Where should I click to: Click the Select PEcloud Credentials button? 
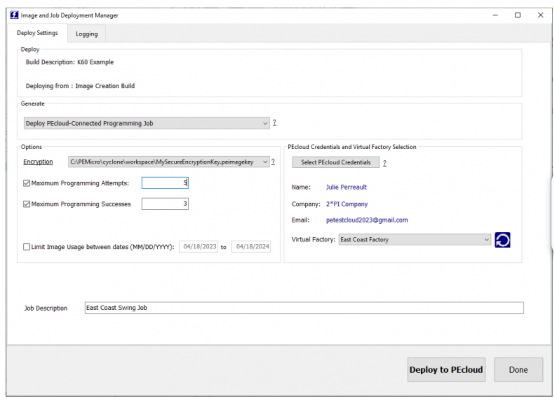[x=336, y=162]
